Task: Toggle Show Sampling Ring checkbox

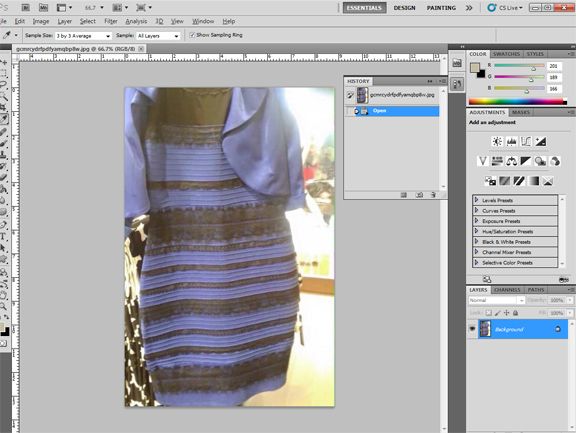Action: (x=192, y=35)
